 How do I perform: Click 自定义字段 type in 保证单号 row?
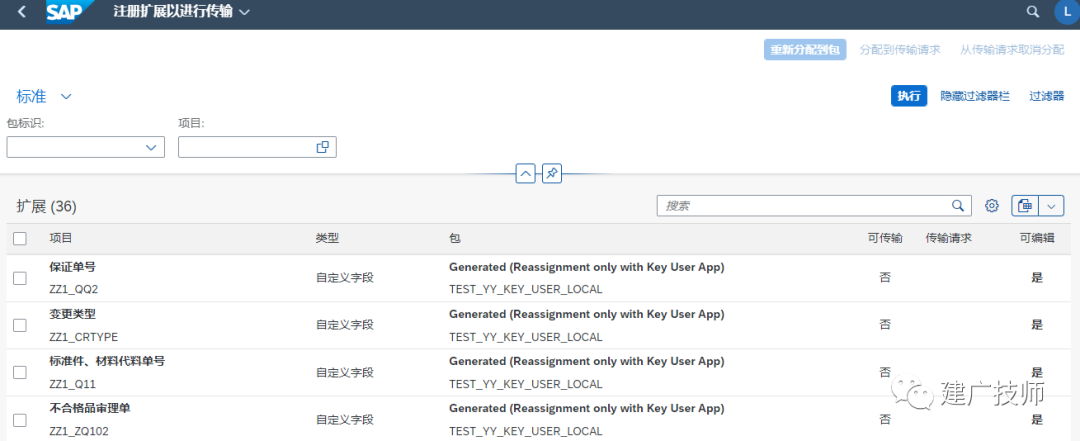tap(344, 278)
